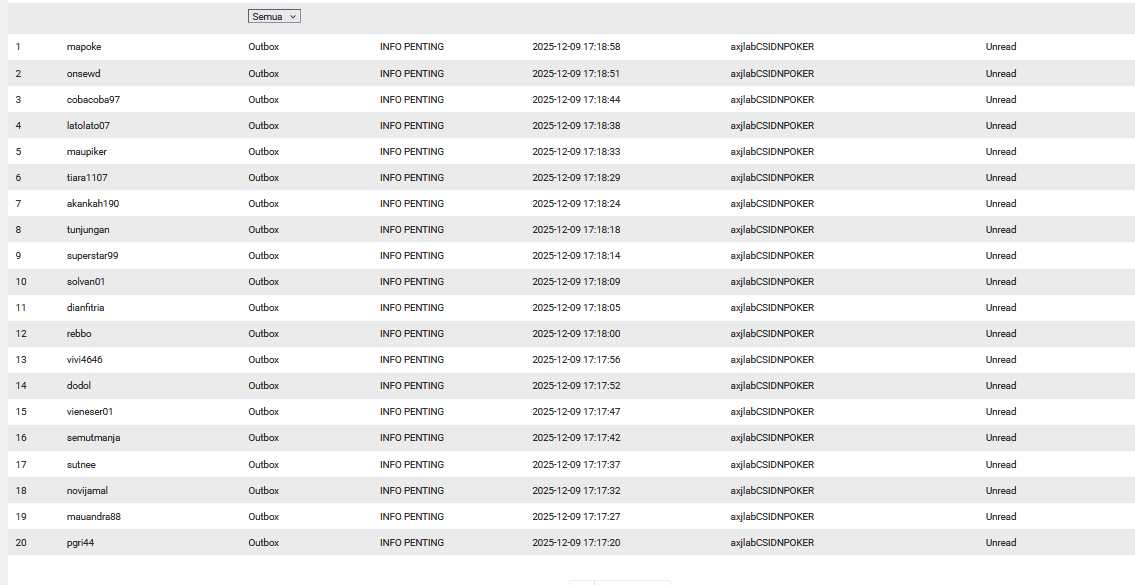
Task: Click Outbox cell in novijamal row
Action: (263, 492)
